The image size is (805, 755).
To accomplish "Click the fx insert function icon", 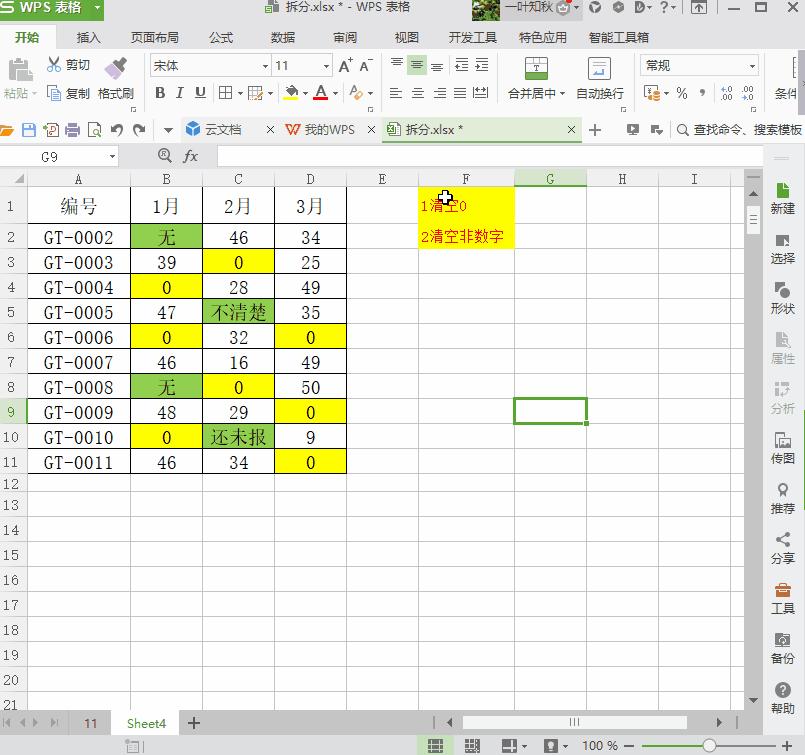I will 190,156.
